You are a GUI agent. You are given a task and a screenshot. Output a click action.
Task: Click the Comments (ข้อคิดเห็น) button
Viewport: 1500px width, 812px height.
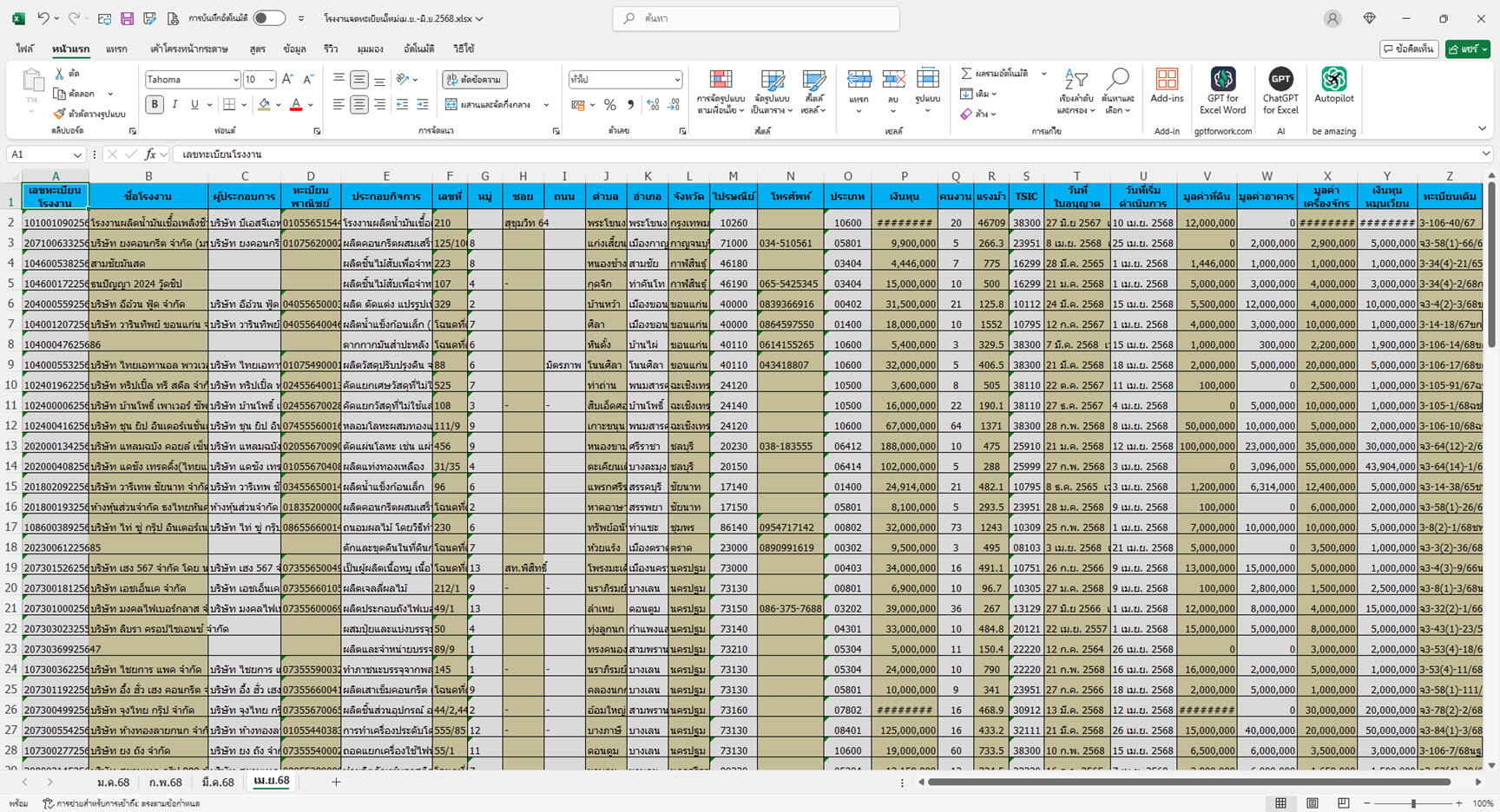[1409, 49]
